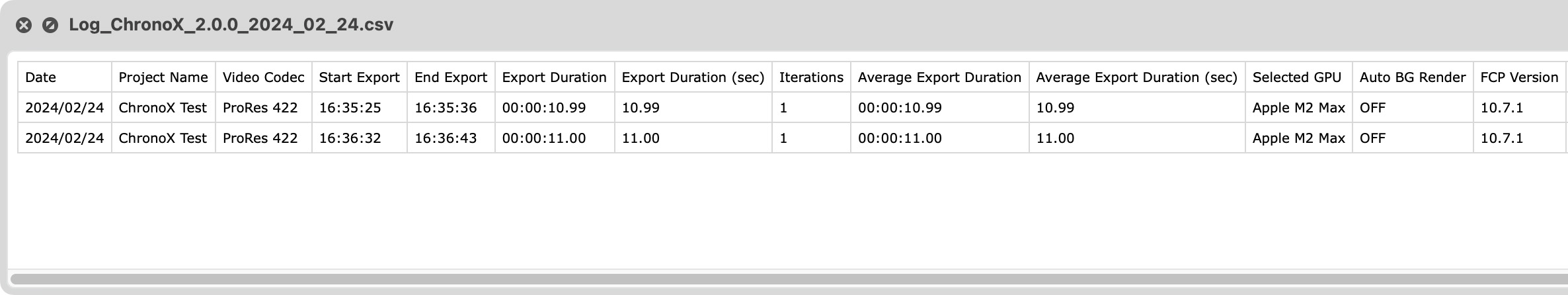Click the circular slash icon beside the filename
This screenshot has height=295, width=1568.
click(50, 25)
